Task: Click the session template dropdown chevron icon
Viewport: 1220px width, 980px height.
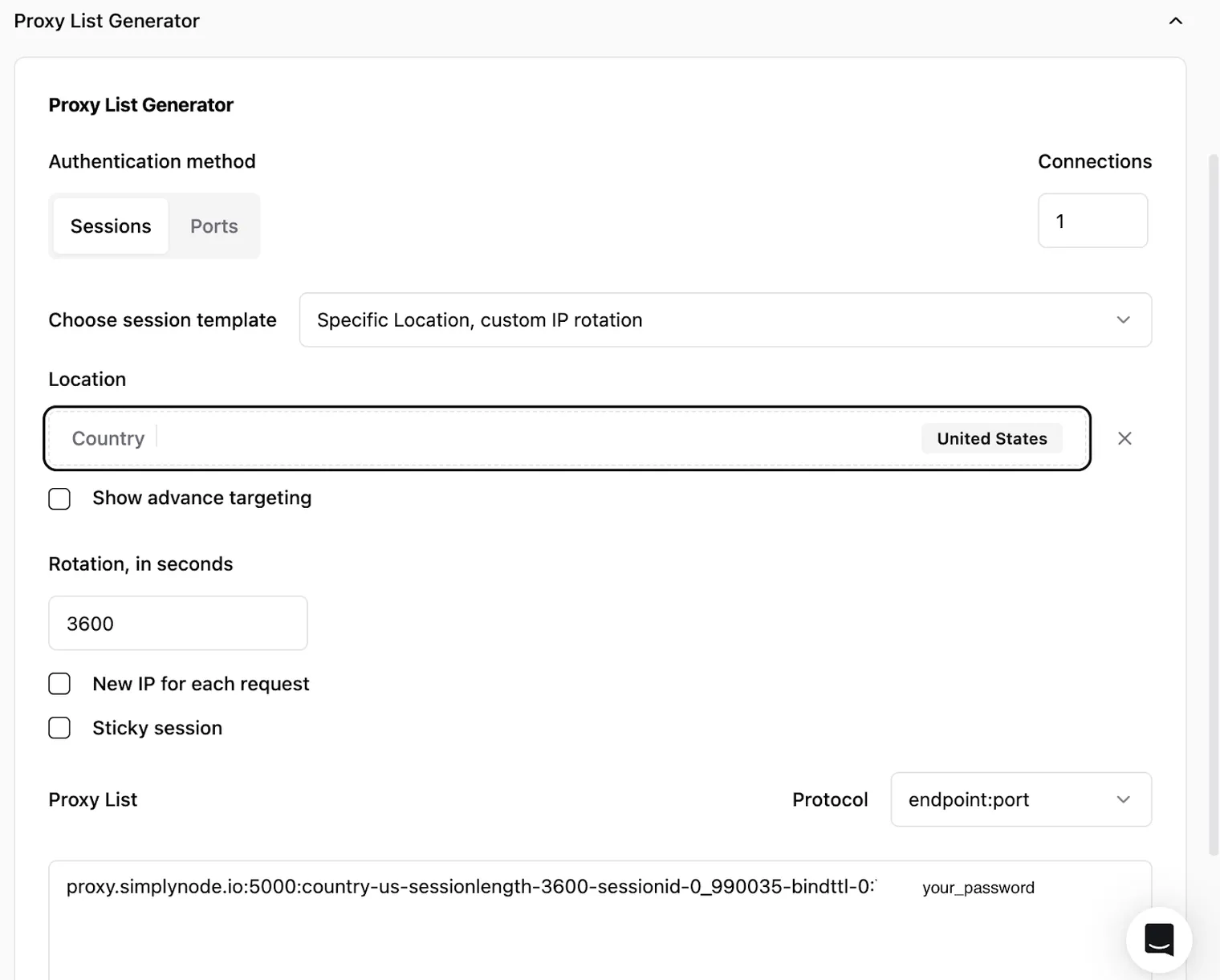Action: (x=1123, y=320)
